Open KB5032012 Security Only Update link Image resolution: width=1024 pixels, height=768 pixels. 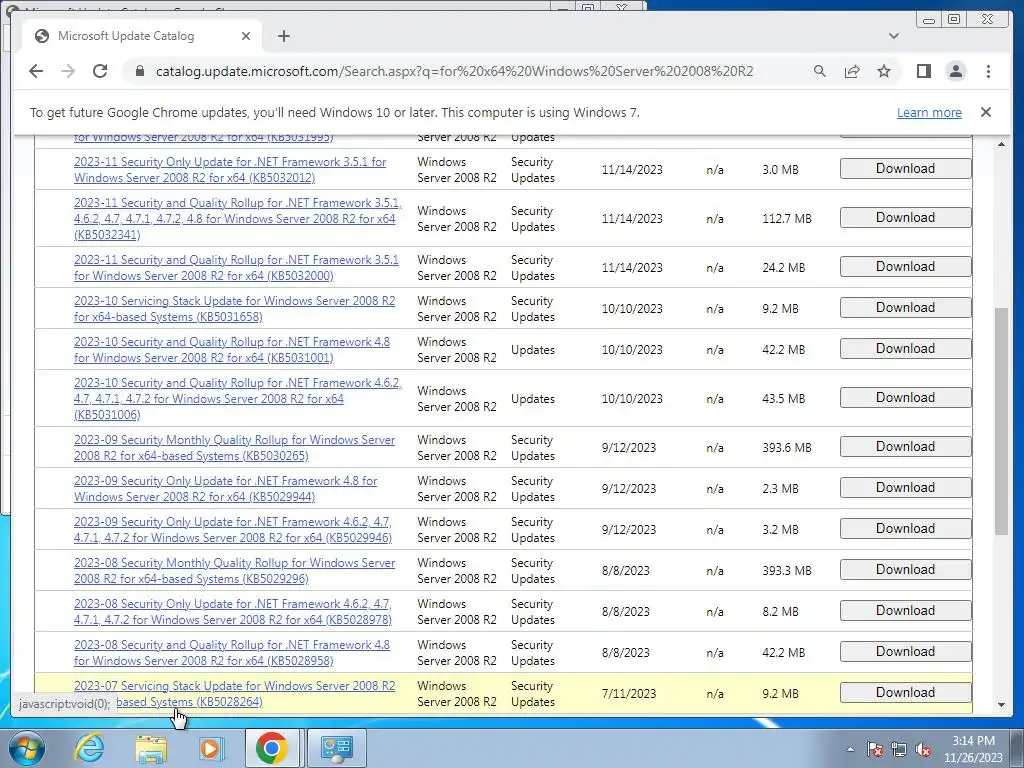click(x=230, y=170)
